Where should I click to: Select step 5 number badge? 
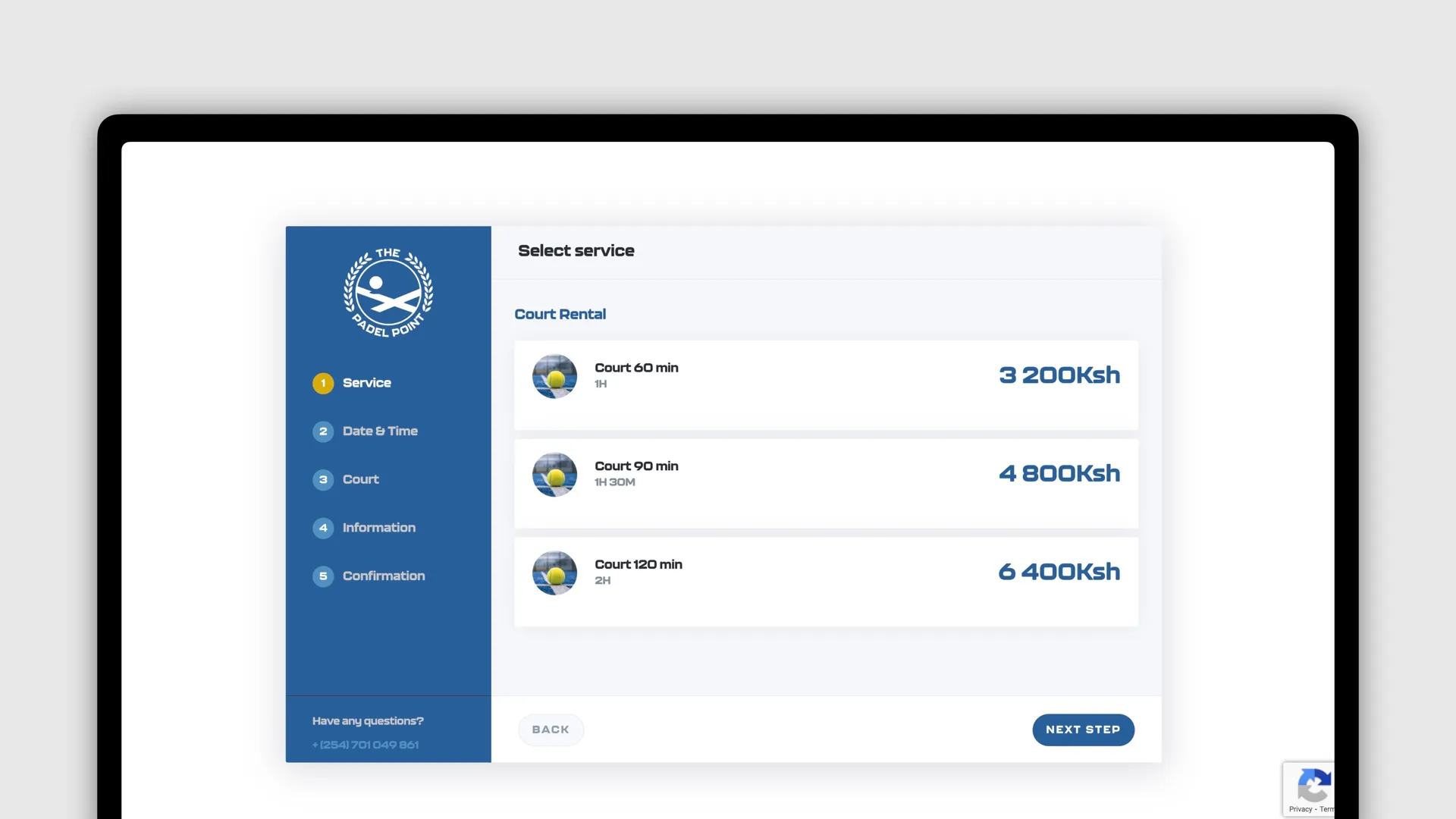tap(323, 576)
